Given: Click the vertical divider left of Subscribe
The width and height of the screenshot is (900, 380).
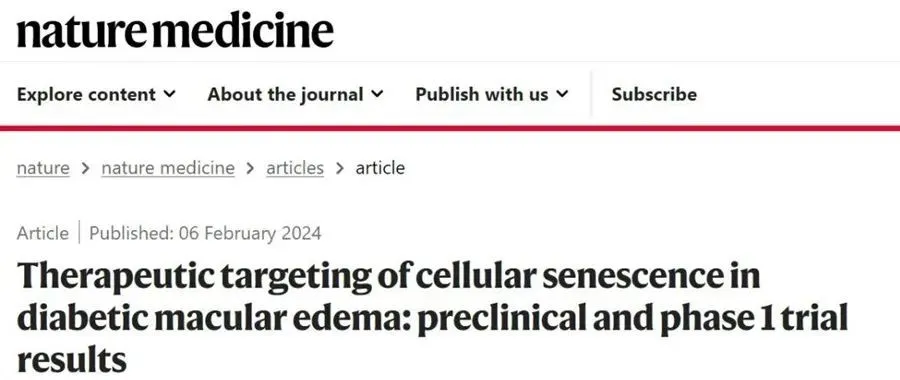Looking at the screenshot, I should click(x=591, y=94).
